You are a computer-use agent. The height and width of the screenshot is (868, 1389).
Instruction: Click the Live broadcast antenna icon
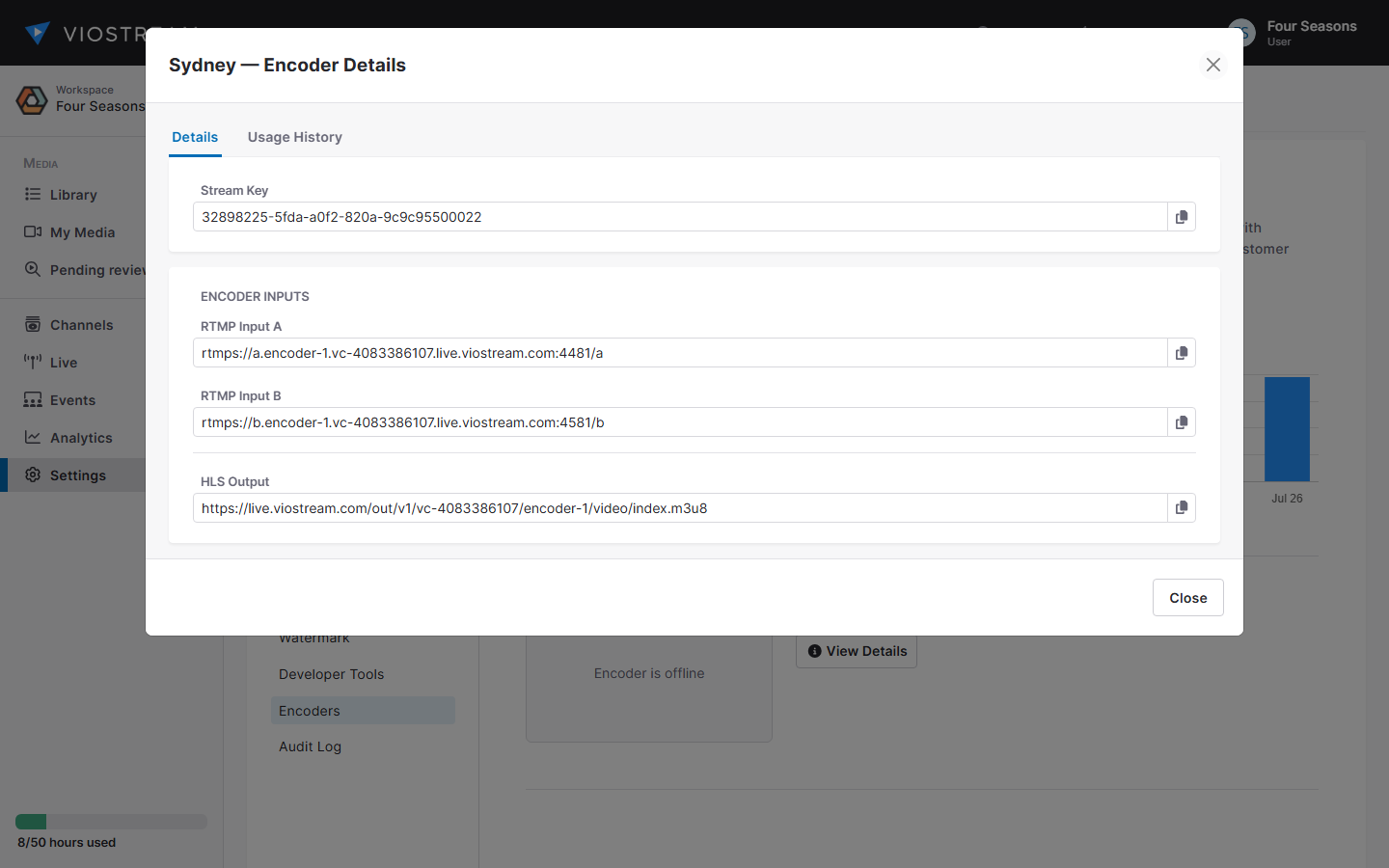coord(33,362)
